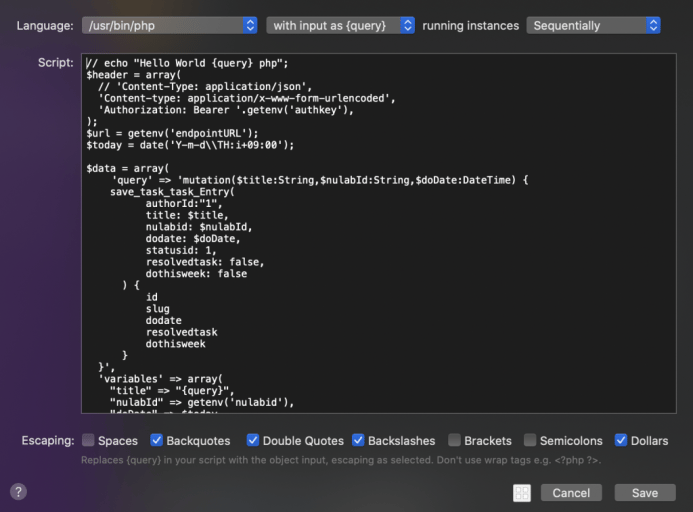Uncheck the Dollars escaping checkbox
693x512 pixels.
click(x=622, y=440)
